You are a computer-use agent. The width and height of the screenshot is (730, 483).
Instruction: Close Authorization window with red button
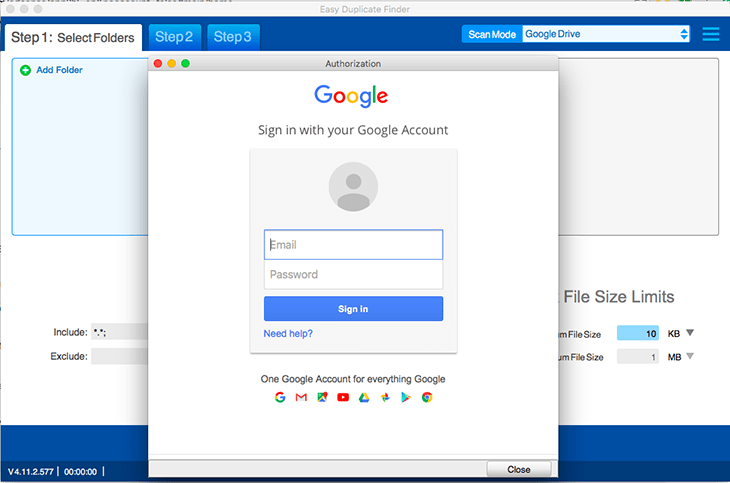tap(158, 63)
